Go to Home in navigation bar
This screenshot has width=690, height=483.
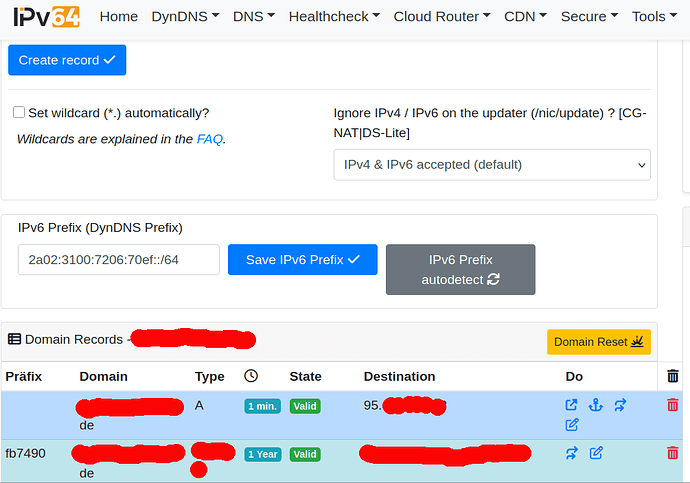(x=119, y=17)
